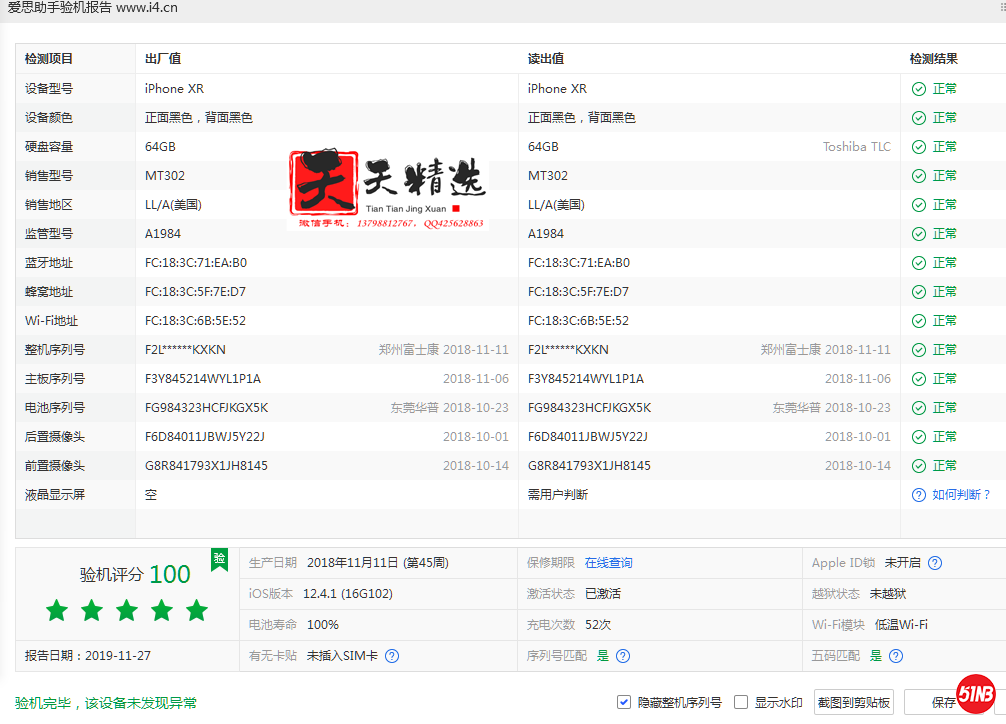Image resolution: width=1006 pixels, height=724 pixels.
Task: Click the 读出值 column header
Action: (x=545, y=59)
